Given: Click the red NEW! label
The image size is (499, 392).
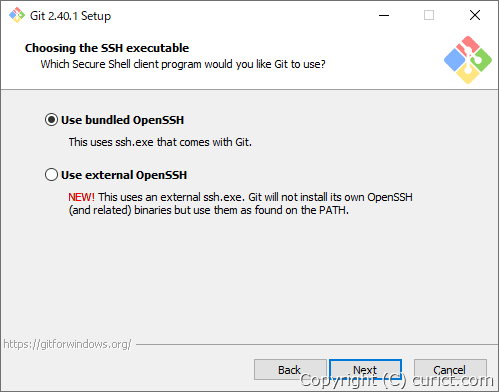Looking at the screenshot, I should [81, 197].
